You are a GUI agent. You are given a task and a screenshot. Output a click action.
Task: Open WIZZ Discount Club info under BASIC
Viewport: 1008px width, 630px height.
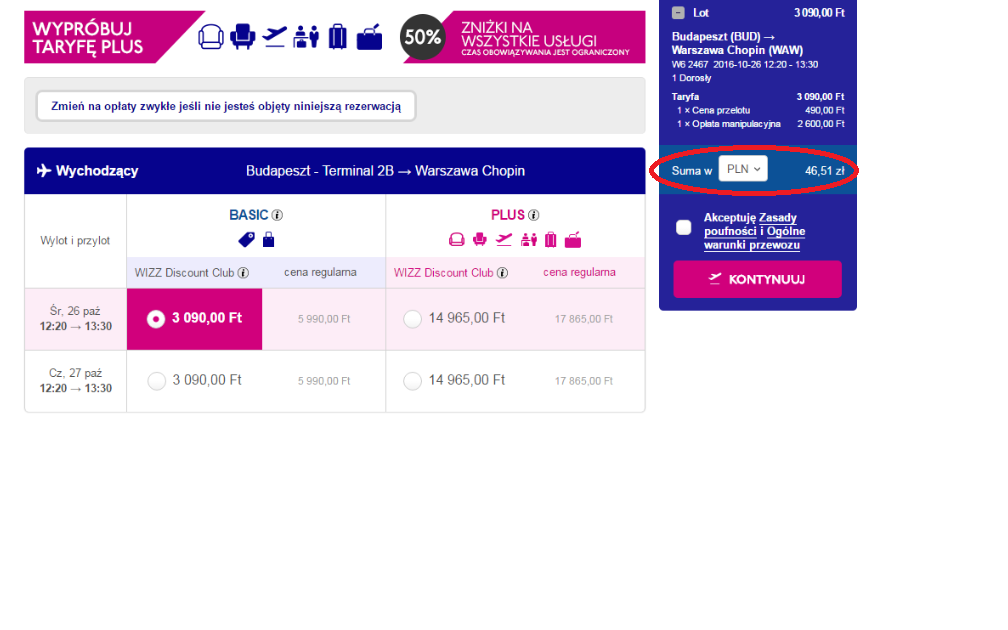coord(244,273)
